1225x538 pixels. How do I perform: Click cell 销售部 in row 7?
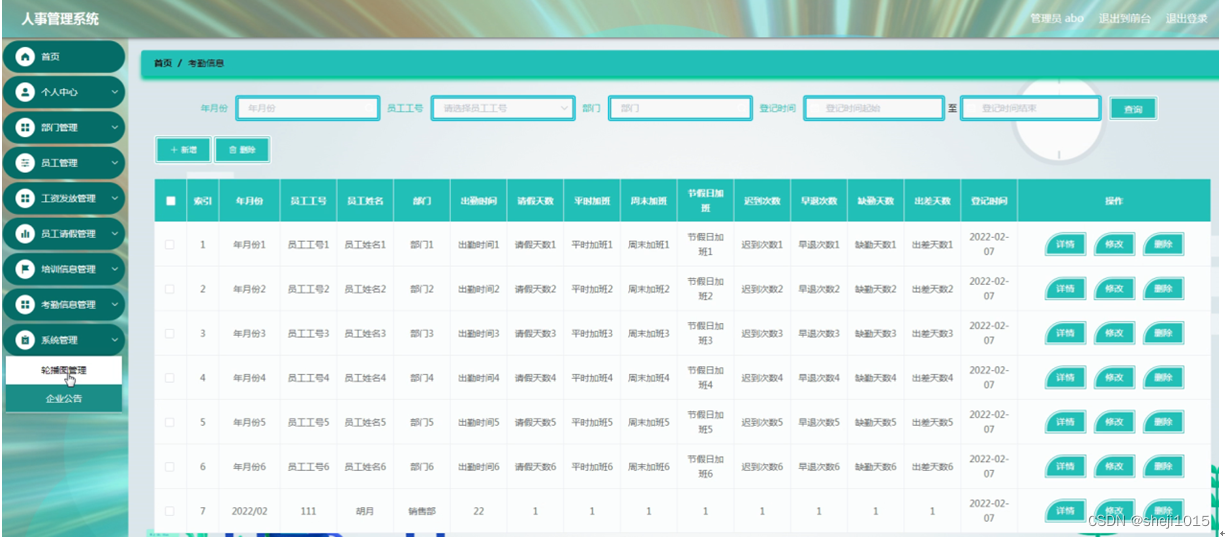point(422,511)
